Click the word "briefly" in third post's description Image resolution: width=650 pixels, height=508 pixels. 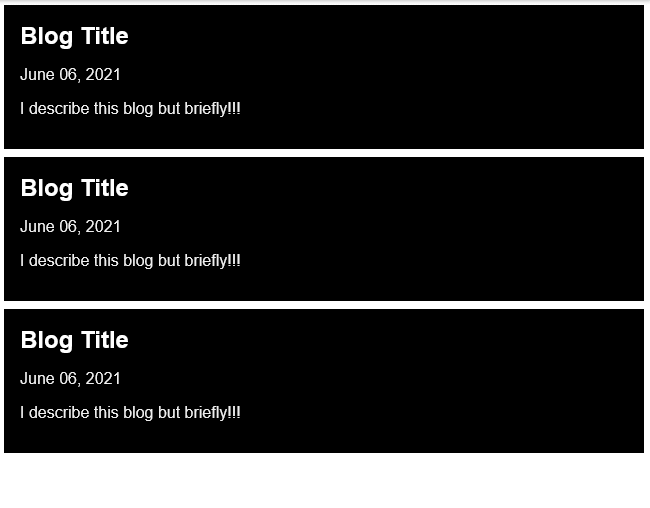point(206,413)
